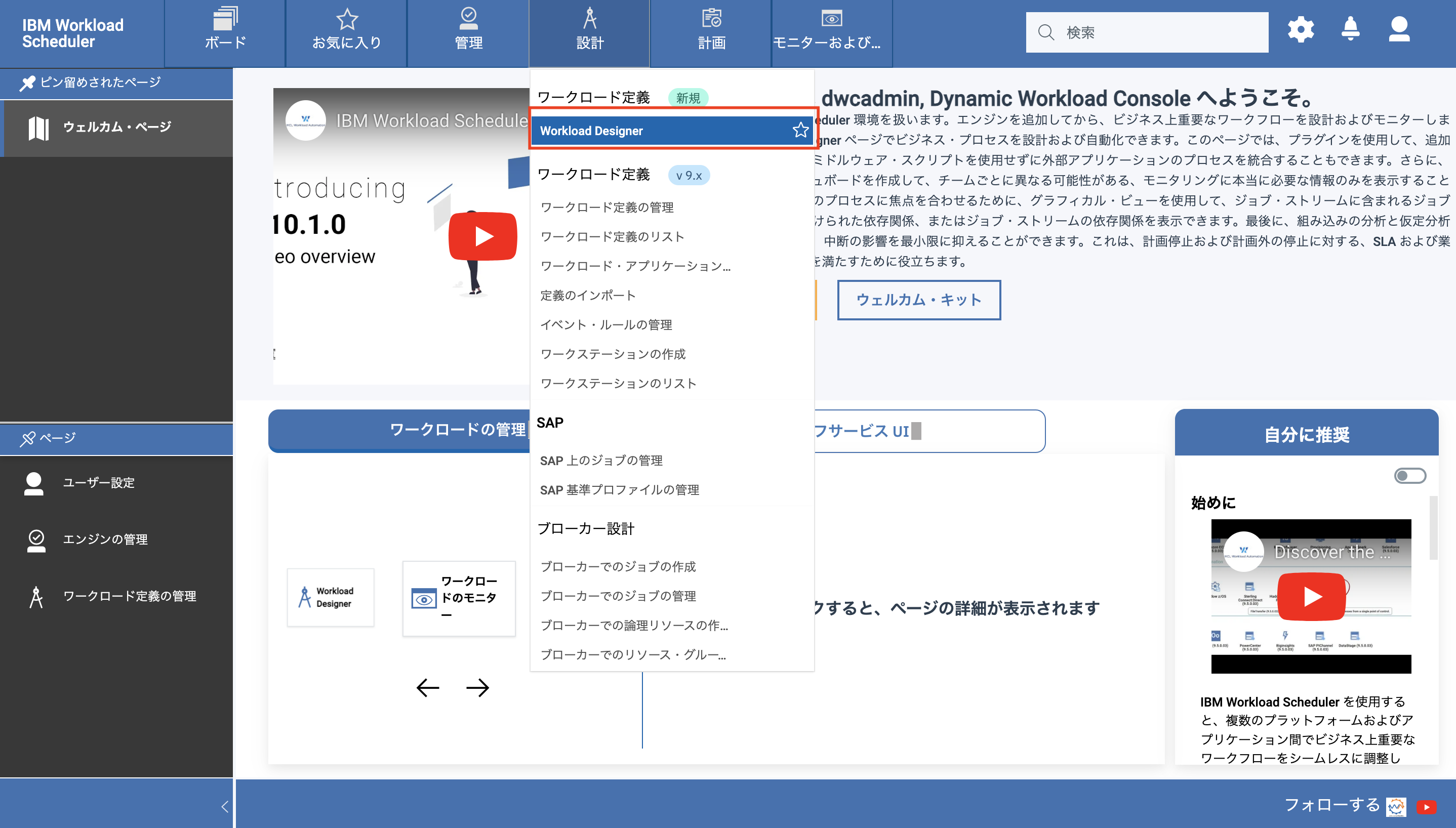Open the ワークロードのモニター tile
Screen dimensions: 1456x828
[458, 598]
